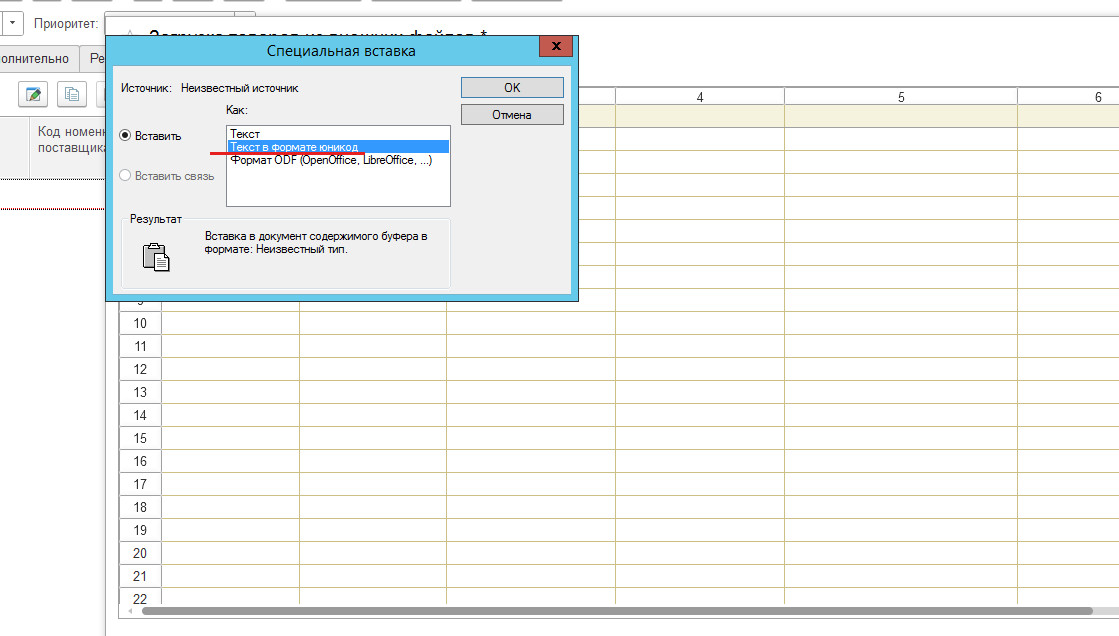Select column 4 header in spreadsheet
The image size is (1119, 636).
(x=699, y=97)
